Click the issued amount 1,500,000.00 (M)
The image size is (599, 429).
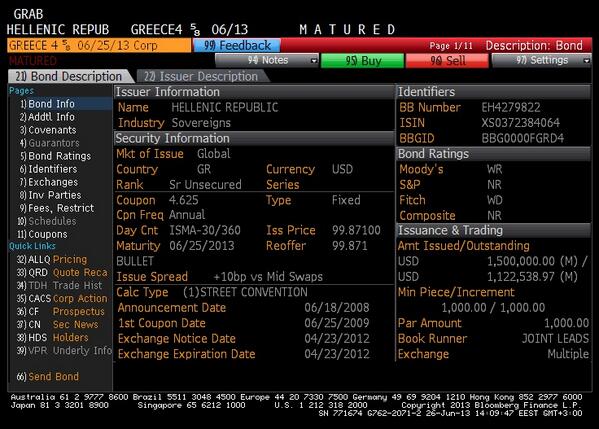(x=532, y=261)
